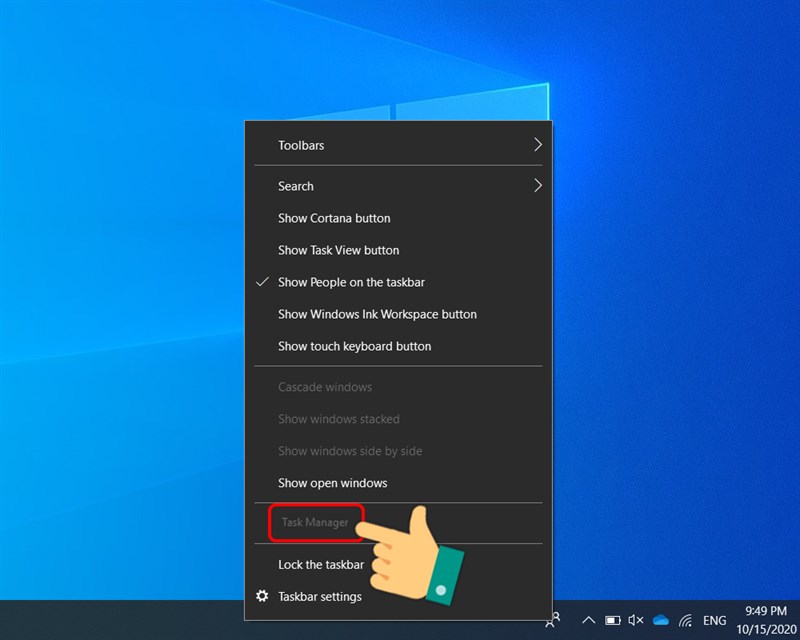The width and height of the screenshot is (800, 640).
Task: Expand the Toolbars submenu arrow
Action: click(x=537, y=145)
